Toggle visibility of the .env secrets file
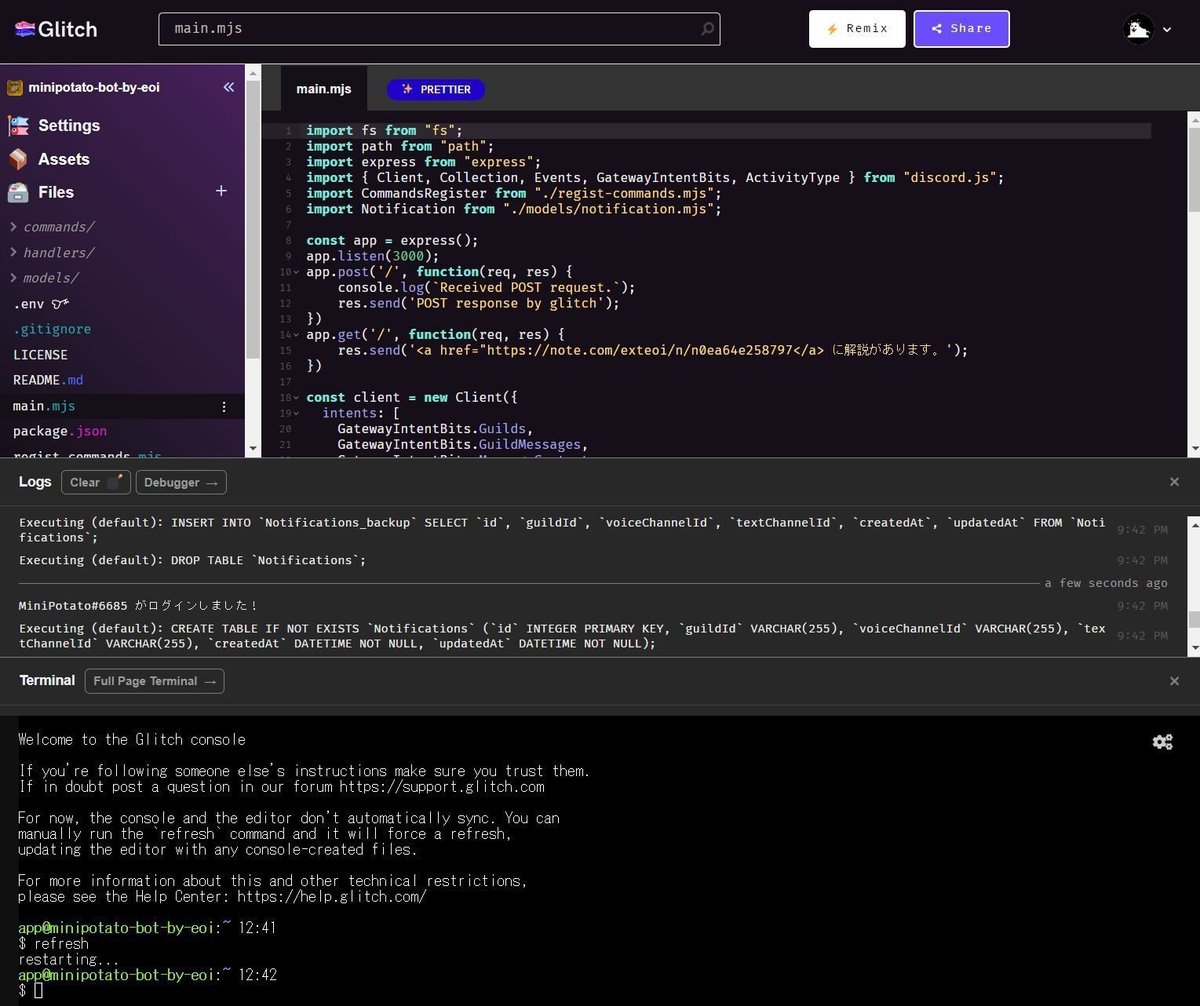This screenshot has height=1006, width=1200. pos(58,303)
